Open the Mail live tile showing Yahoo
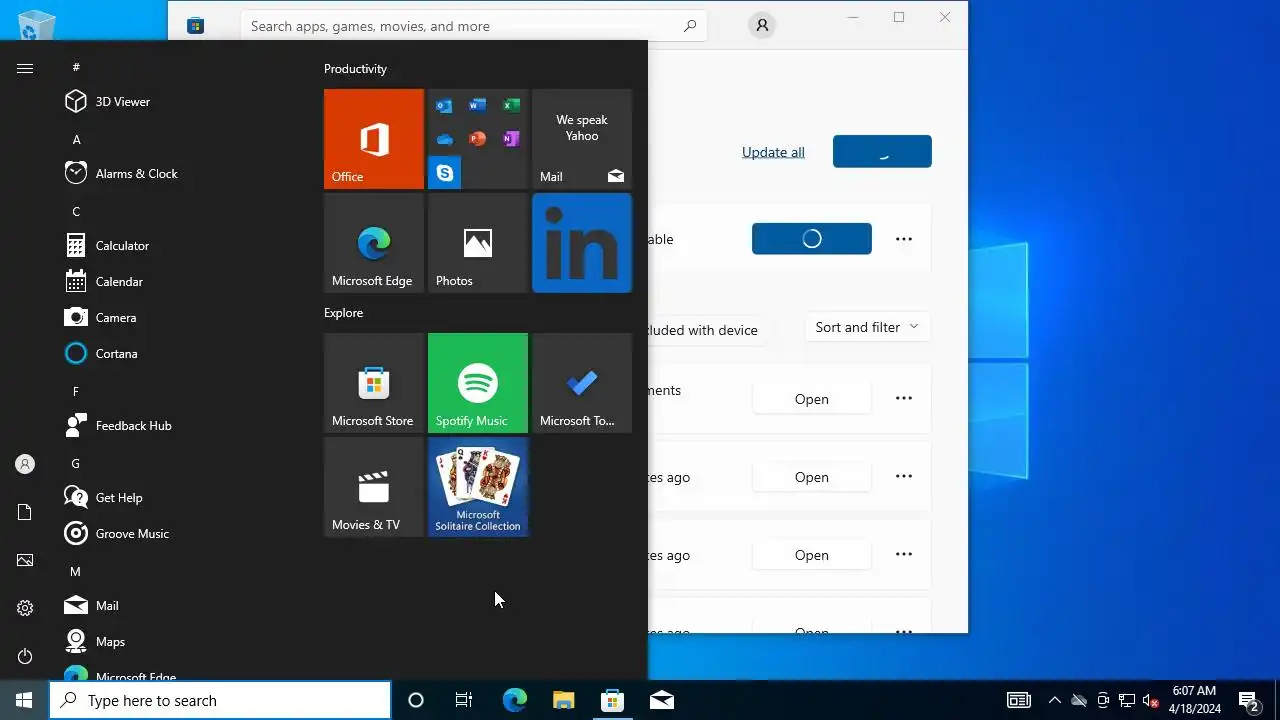The height and width of the screenshot is (720, 1280). tap(582, 139)
